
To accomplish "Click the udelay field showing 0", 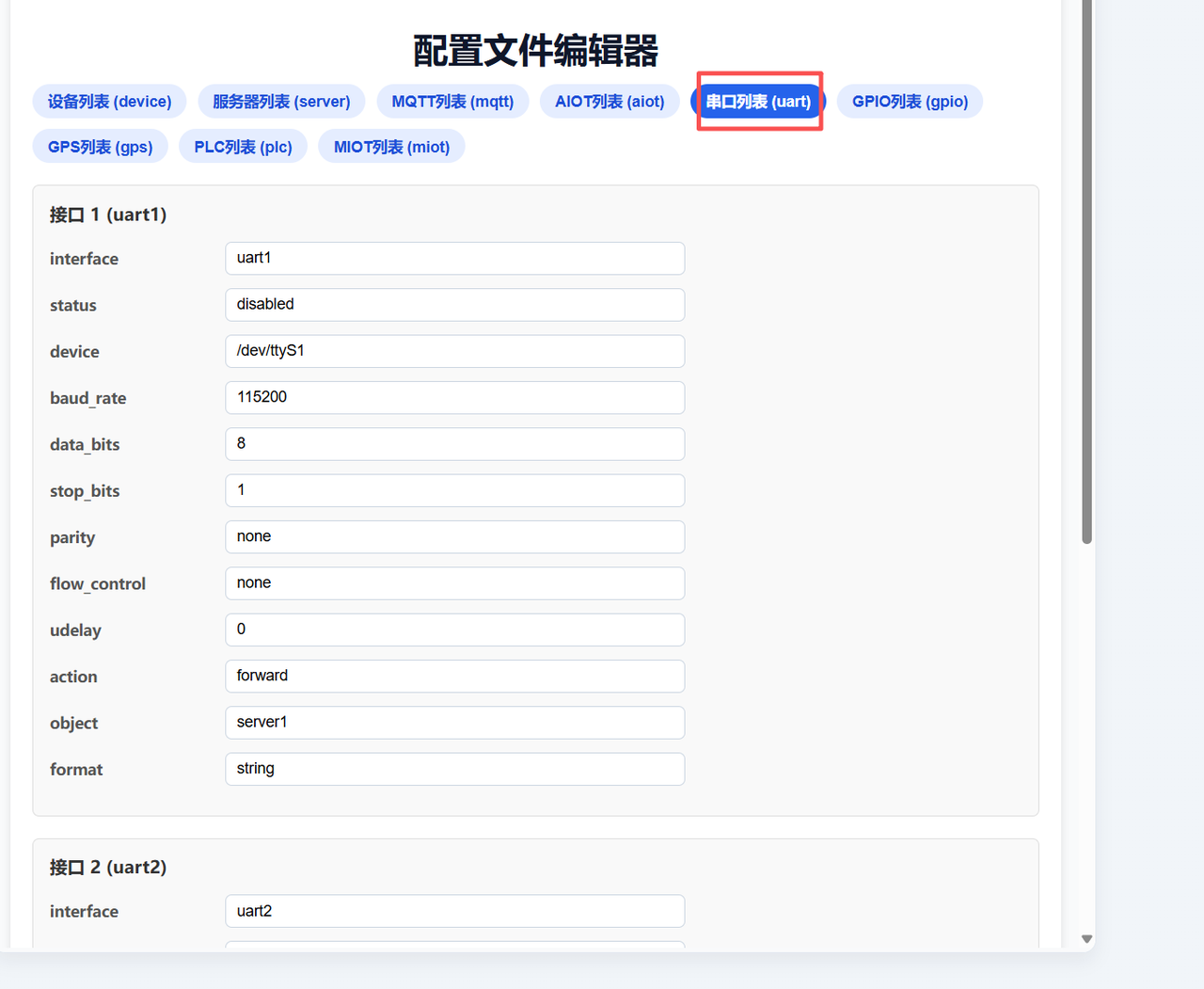I will coord(454,630).
